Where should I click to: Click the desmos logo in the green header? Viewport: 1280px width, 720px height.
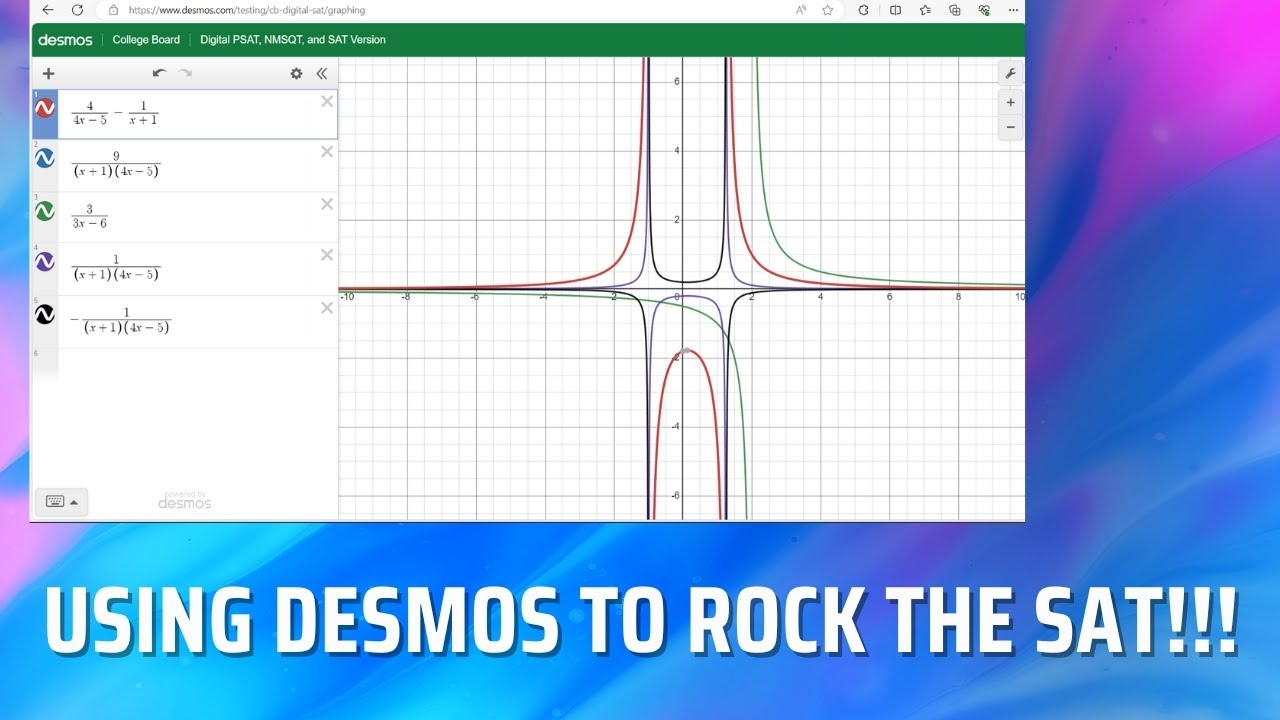(x=64, y=40)
